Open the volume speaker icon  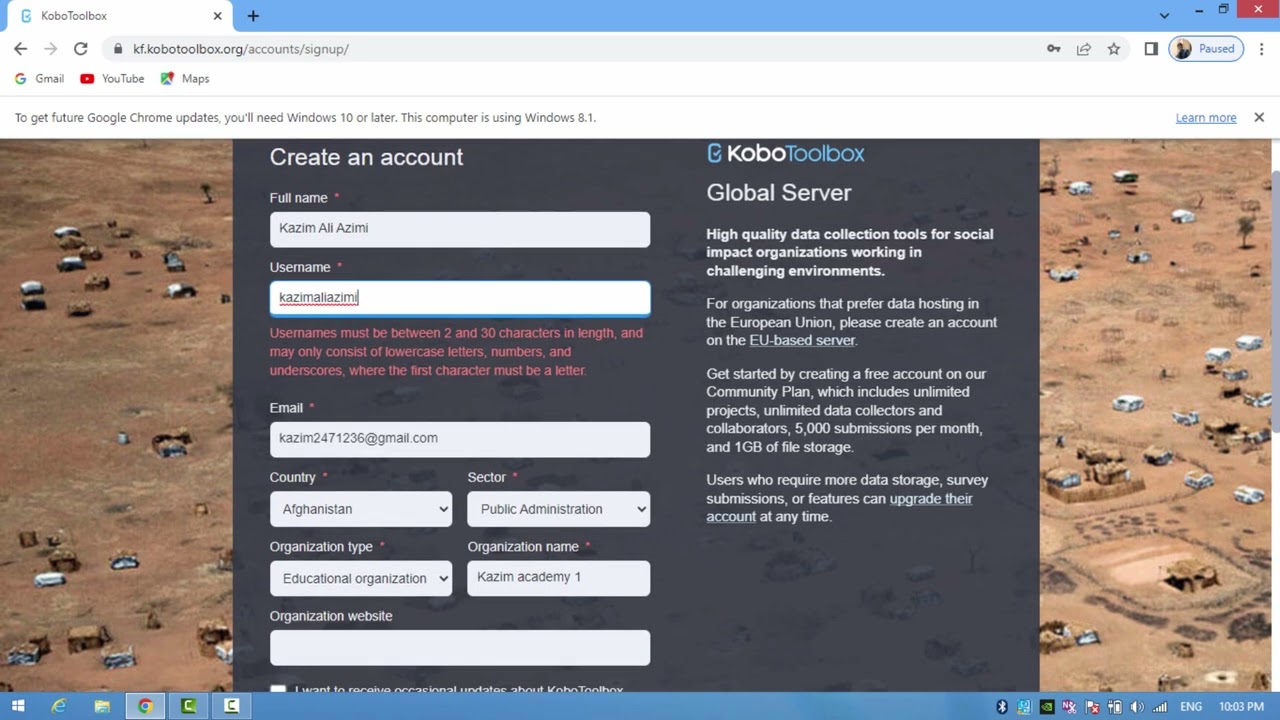coord(1138,707)
